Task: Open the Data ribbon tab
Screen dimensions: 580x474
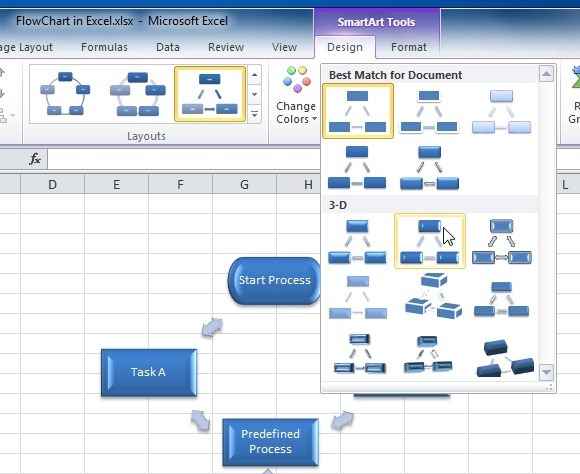Action: (168, 47)
